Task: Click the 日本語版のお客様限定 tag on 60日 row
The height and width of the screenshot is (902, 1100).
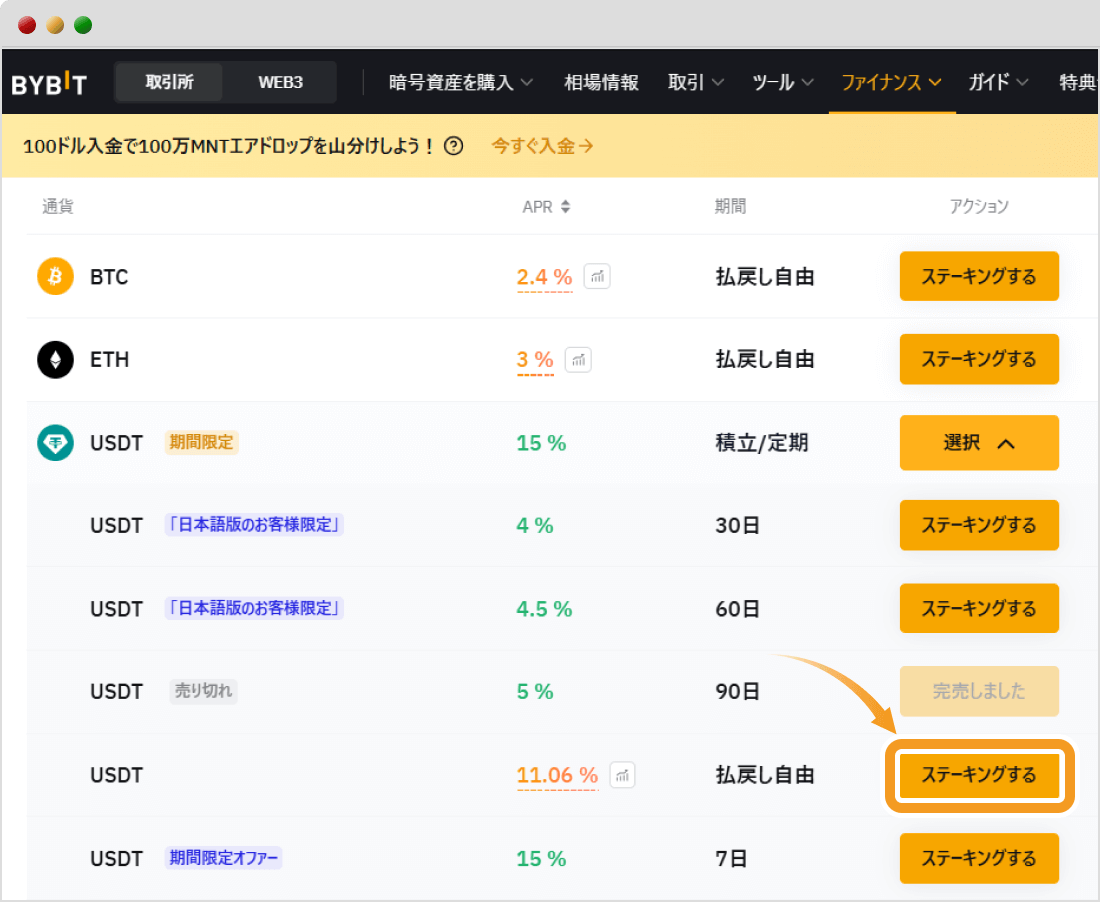Action: click(254, 608)
